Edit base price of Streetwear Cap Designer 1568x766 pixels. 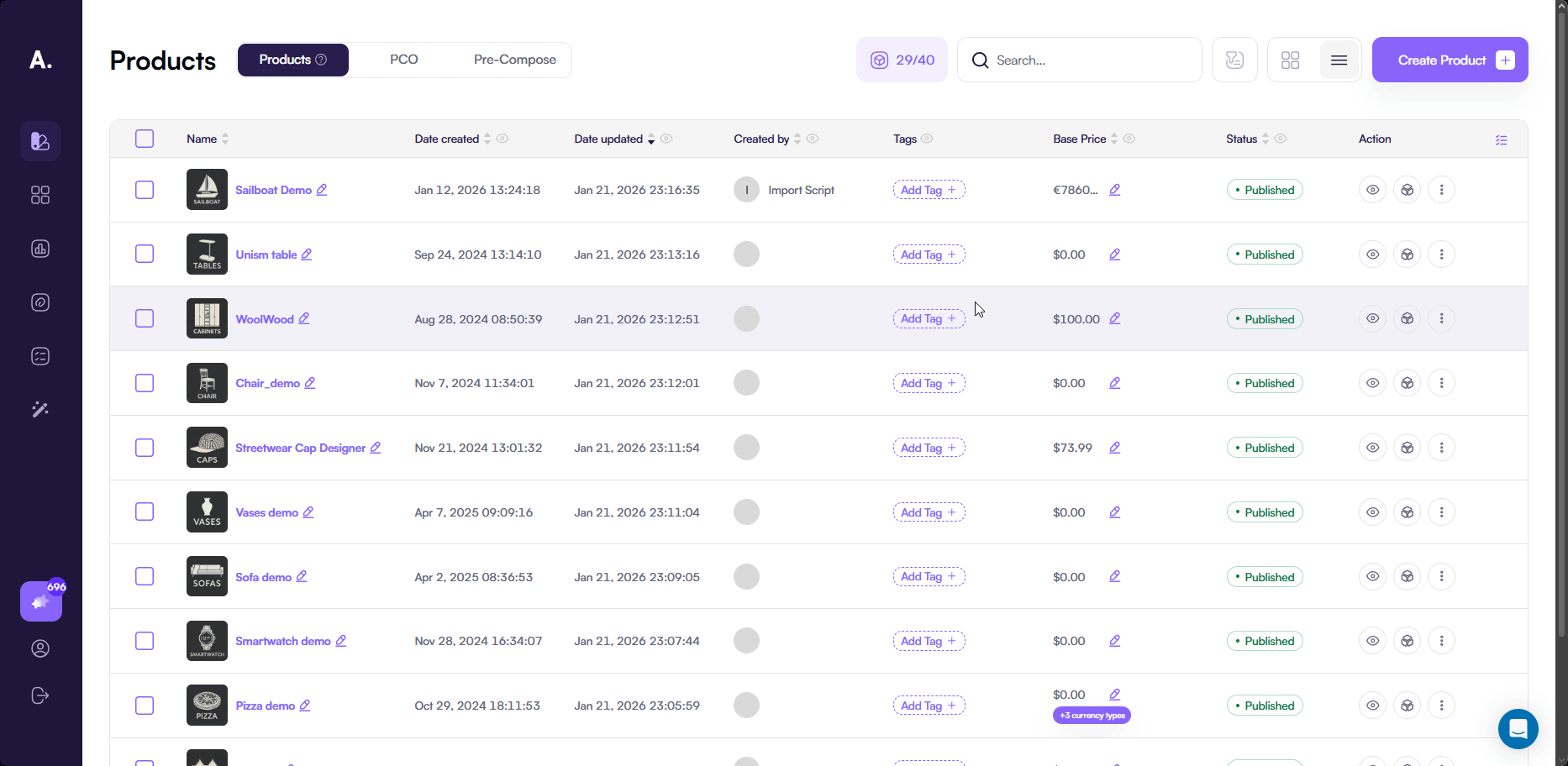[1114, 448]
